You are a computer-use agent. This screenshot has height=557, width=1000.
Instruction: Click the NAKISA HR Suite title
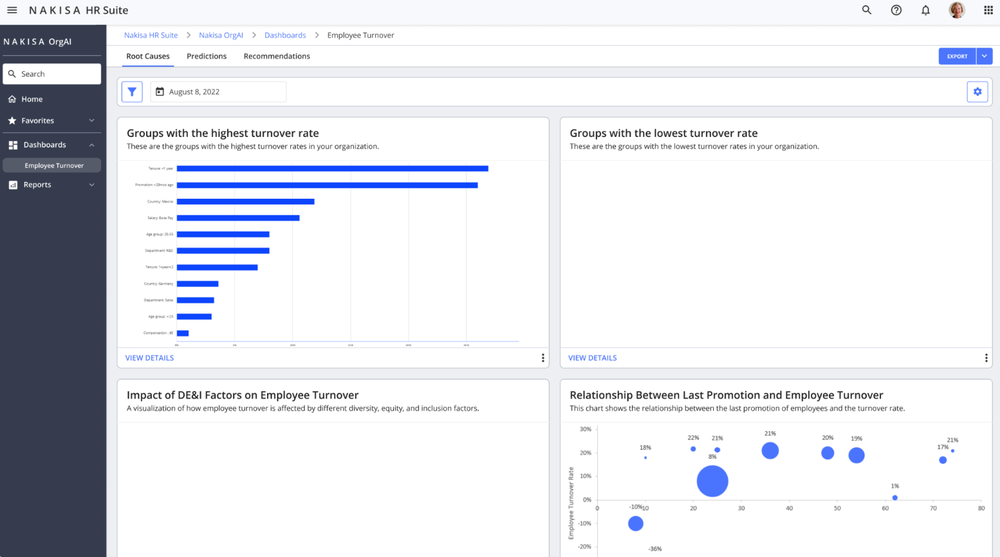point(78,10)
